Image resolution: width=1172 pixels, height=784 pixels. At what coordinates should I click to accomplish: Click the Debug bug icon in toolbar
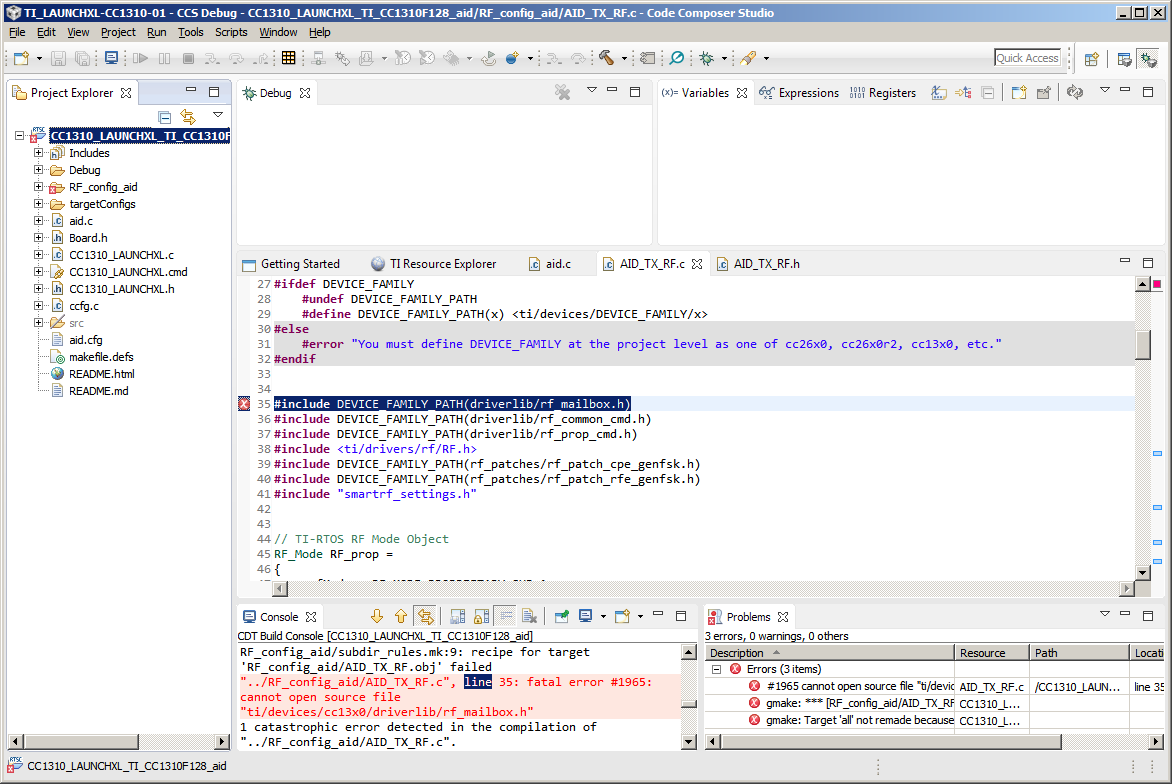coord(706,58)
